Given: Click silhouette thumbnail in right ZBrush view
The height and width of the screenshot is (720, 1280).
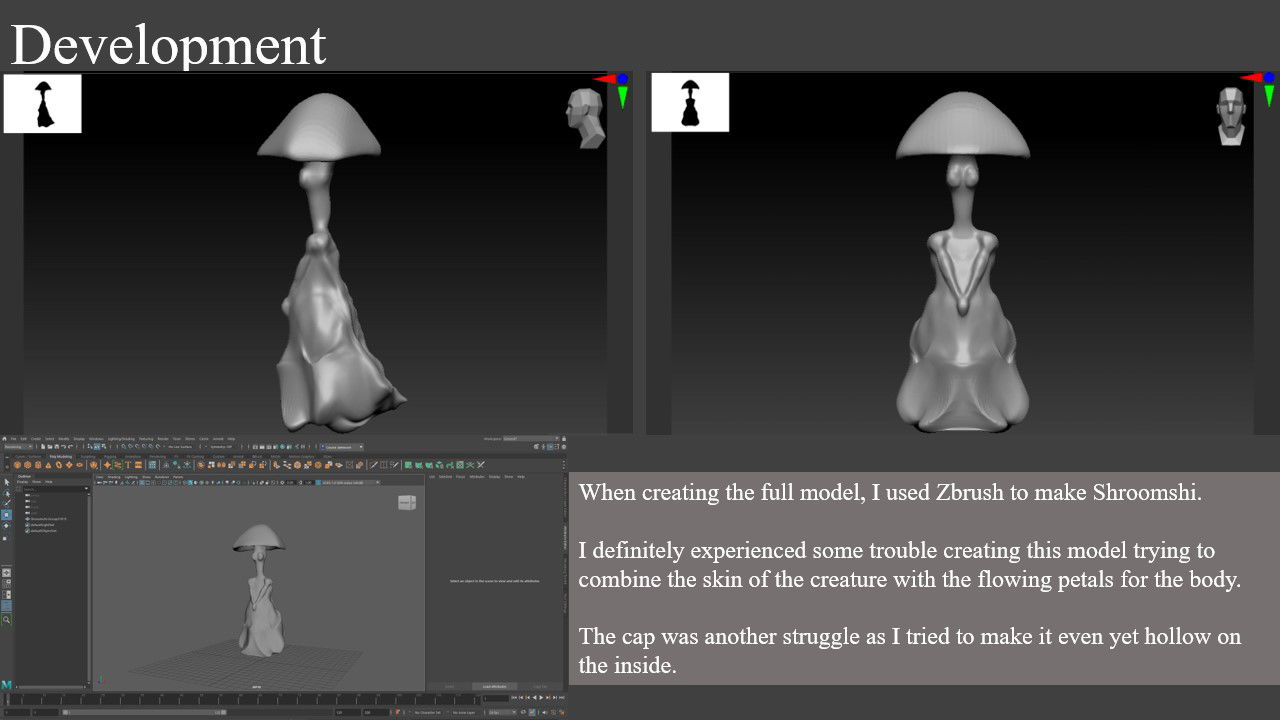Looking at the screenshot, I should tap(690, 102).
